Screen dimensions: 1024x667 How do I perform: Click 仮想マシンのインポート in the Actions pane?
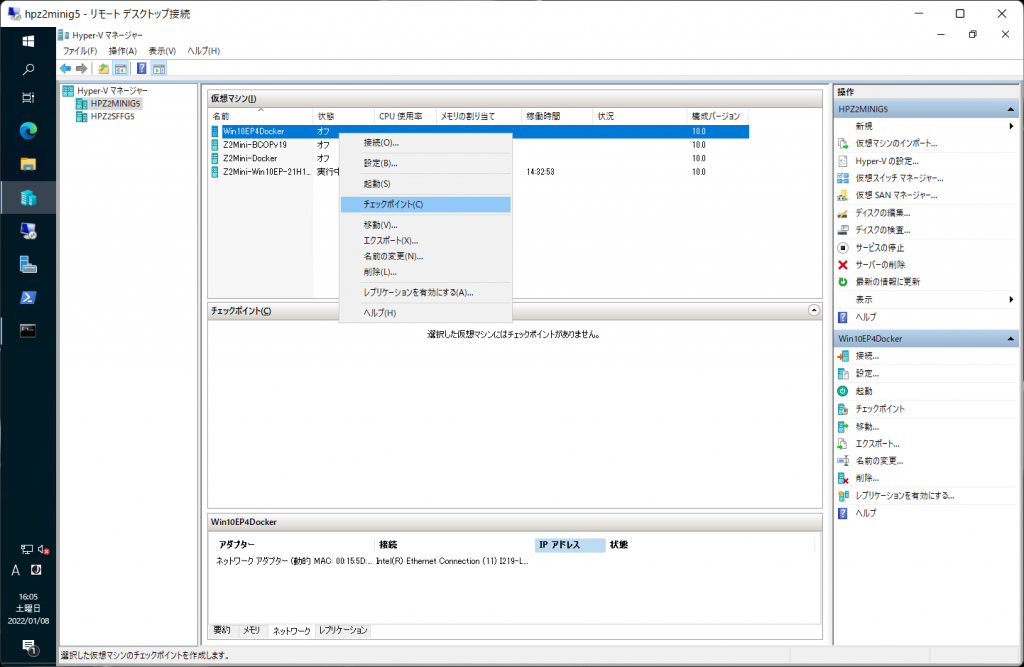coord(896,144)
